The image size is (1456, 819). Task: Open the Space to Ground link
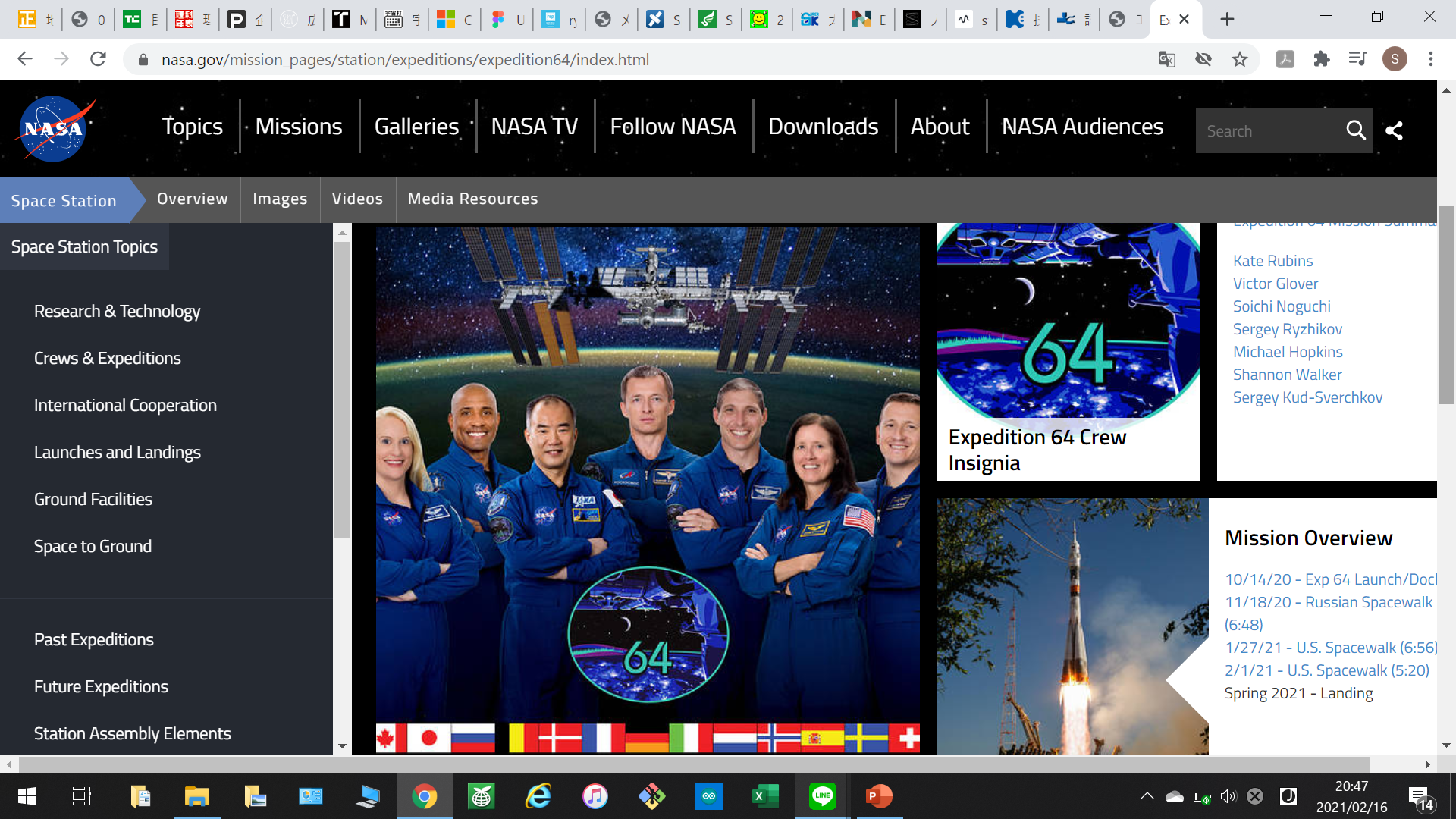coord(93,546)
